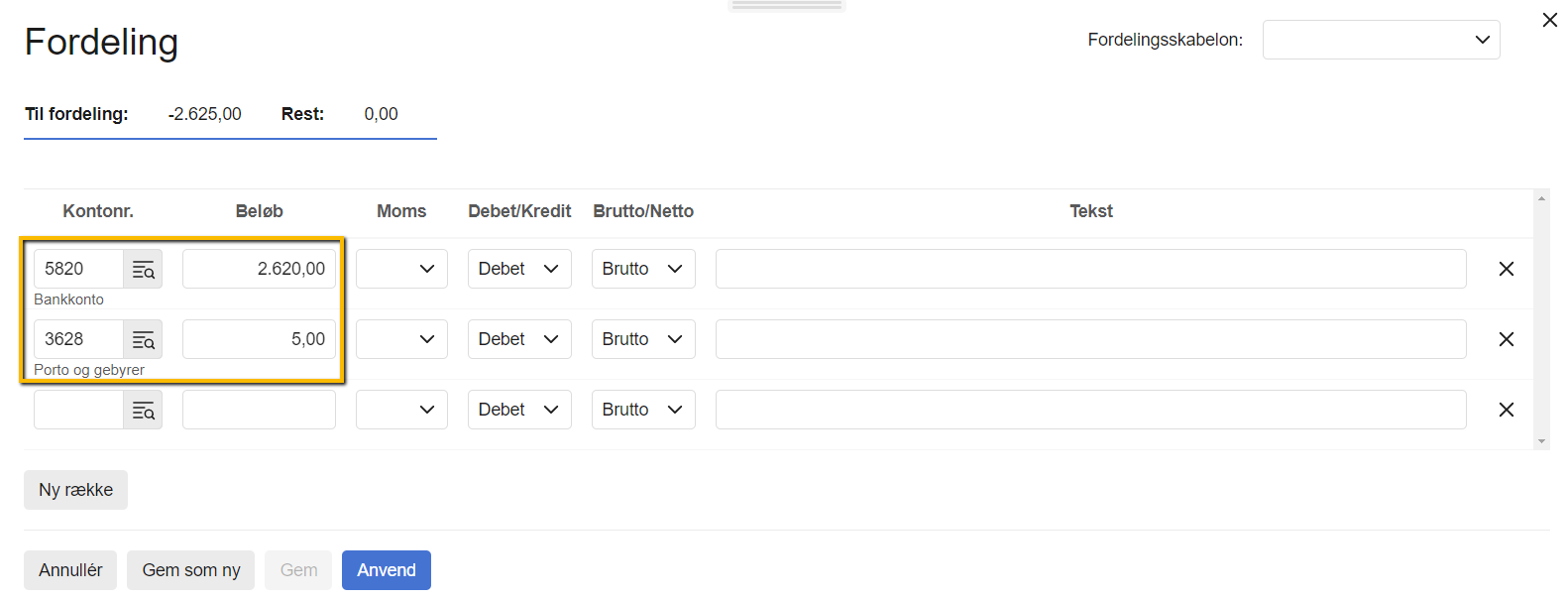Open the Fordelingsskabelon dropdown
This screenshot has width=1568, height=600.
[x=1380, y=40]
